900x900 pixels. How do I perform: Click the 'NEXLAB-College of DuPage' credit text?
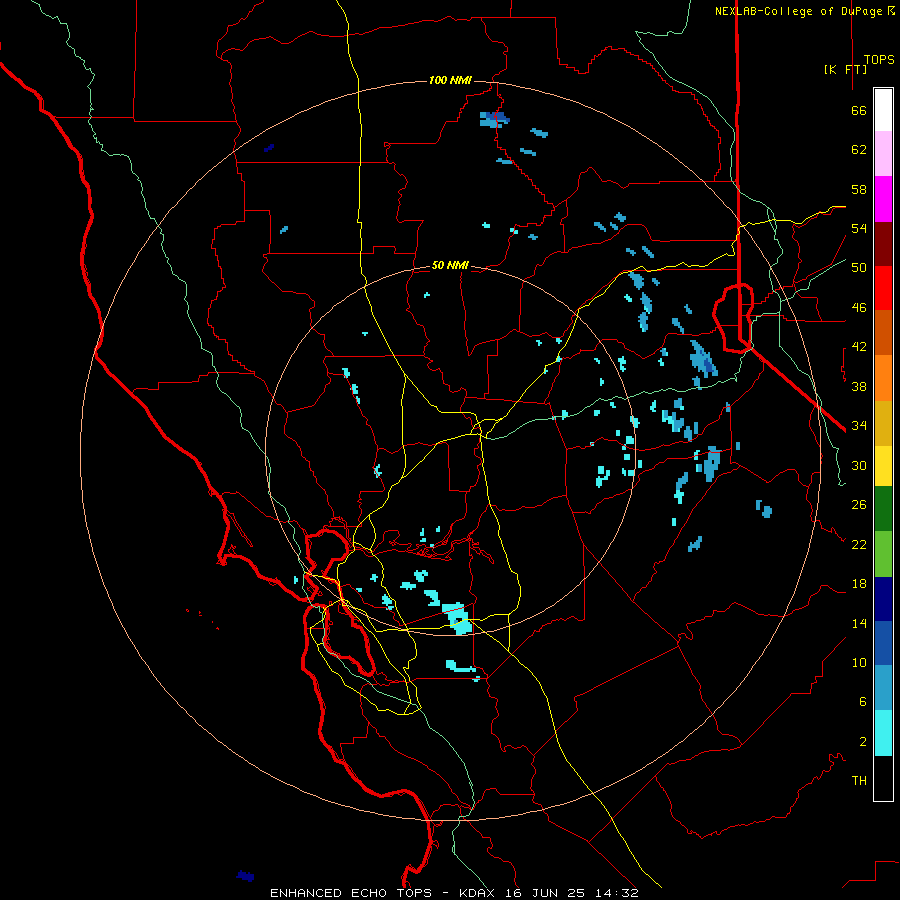[800, 11]
